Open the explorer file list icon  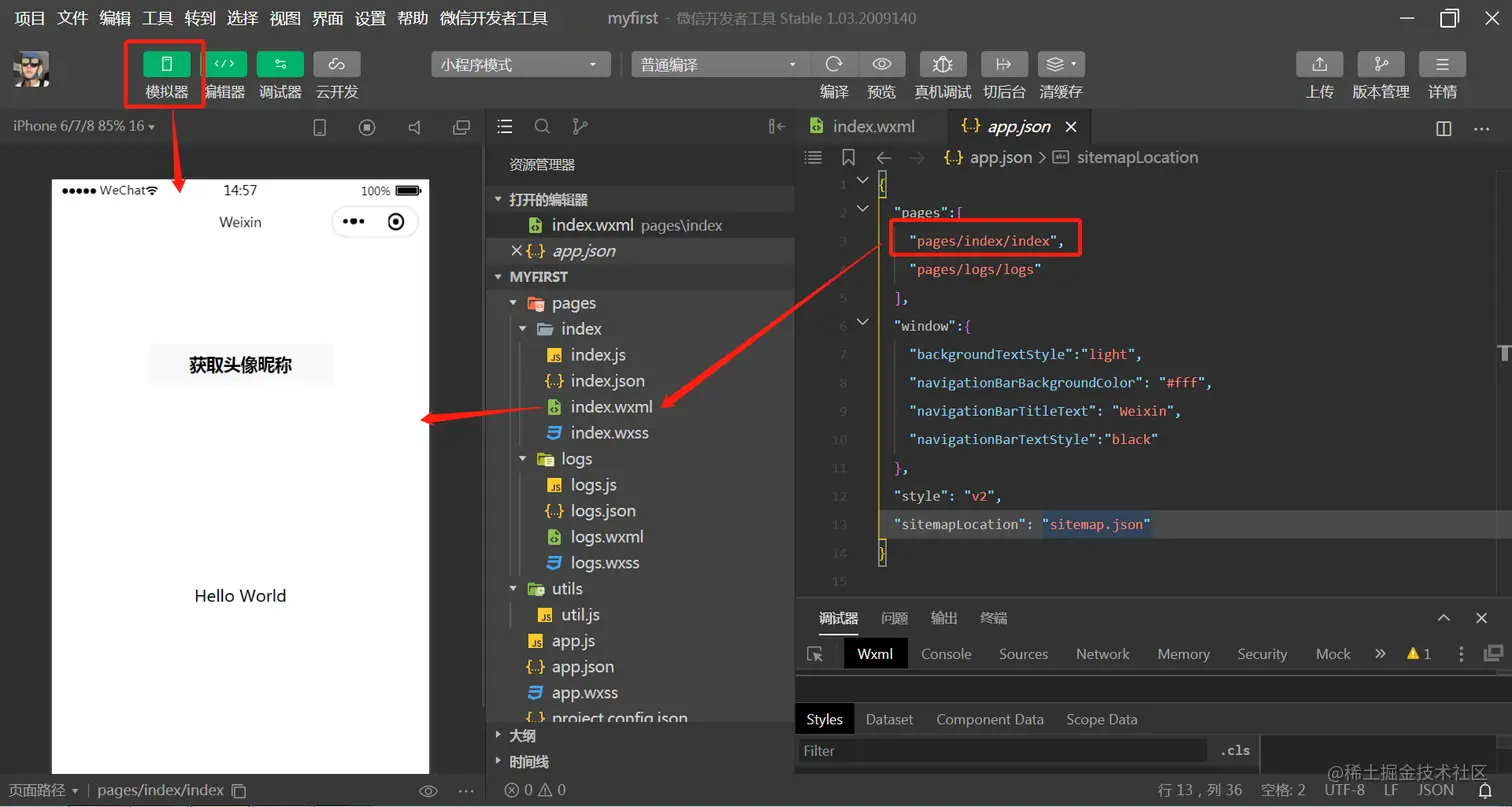(505, 127)
